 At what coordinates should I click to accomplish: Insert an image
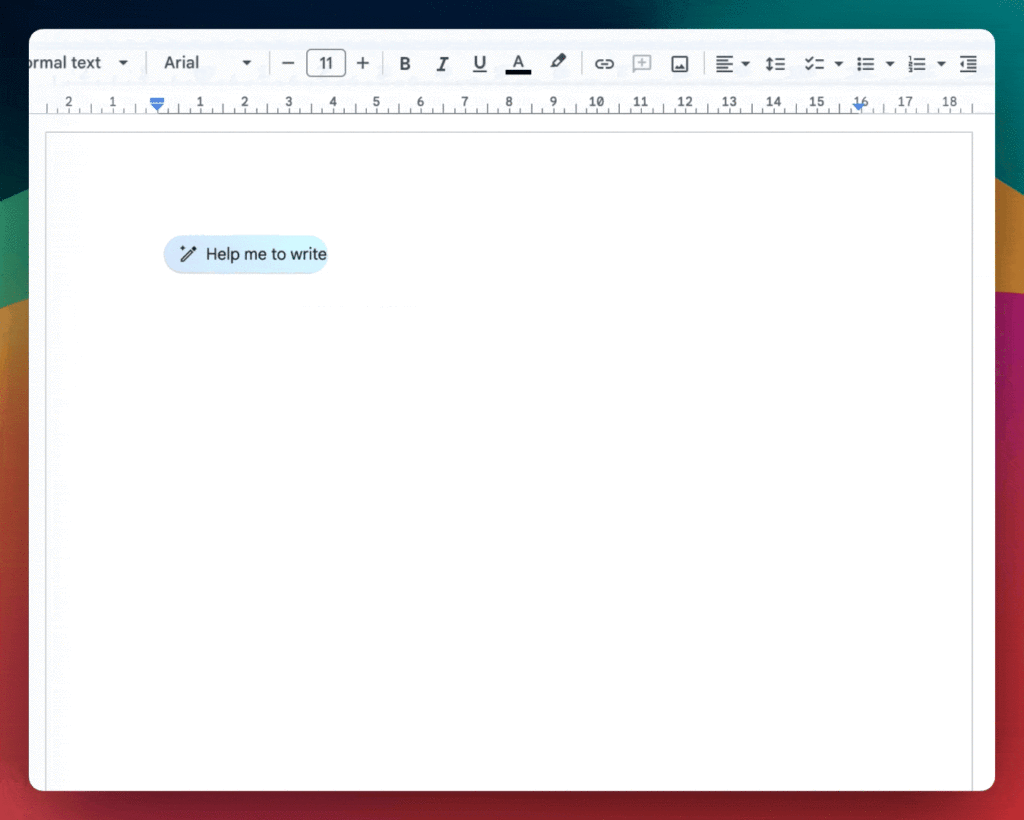click(680, 63)
